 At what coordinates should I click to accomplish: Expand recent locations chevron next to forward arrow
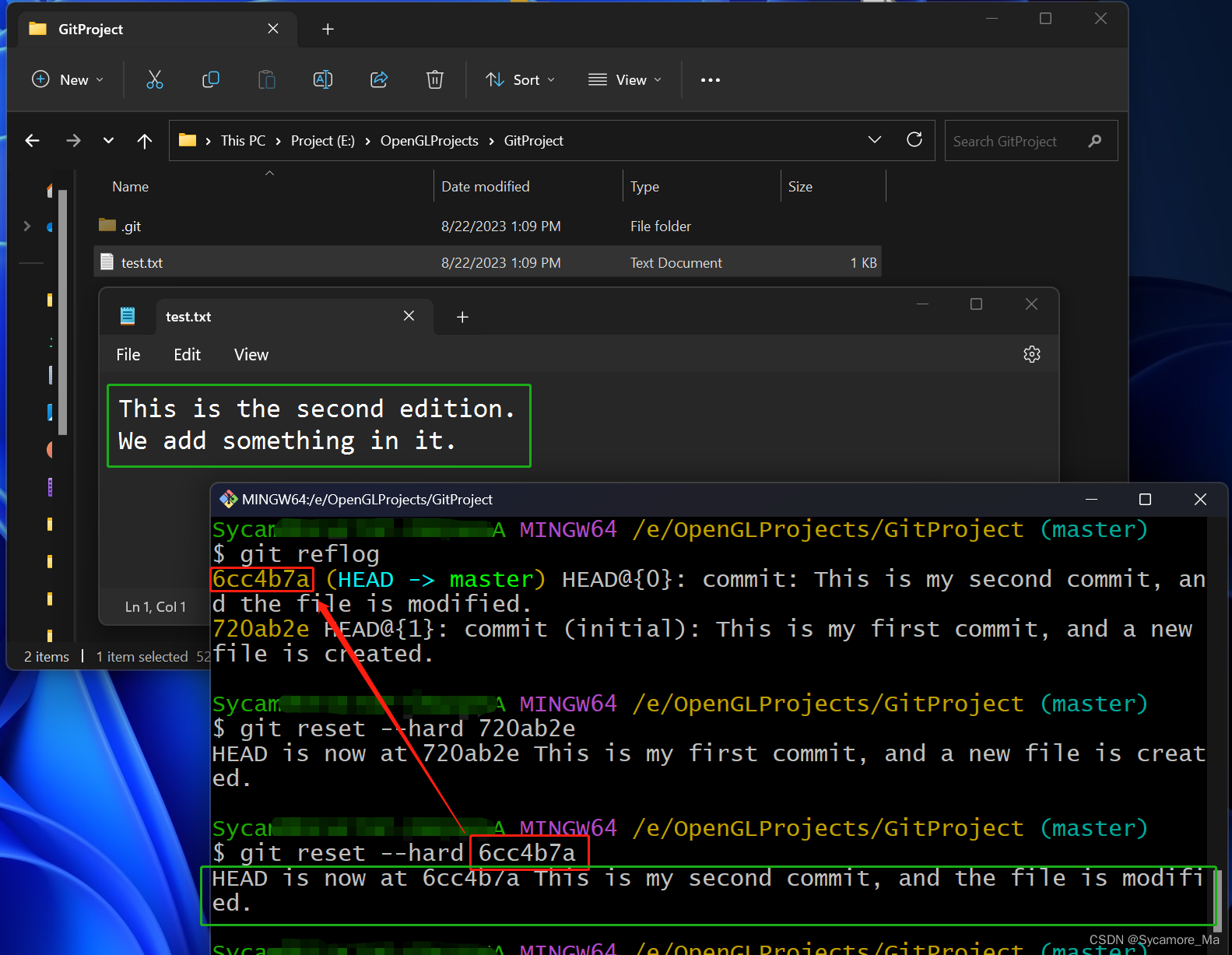(x=109, y=140)
